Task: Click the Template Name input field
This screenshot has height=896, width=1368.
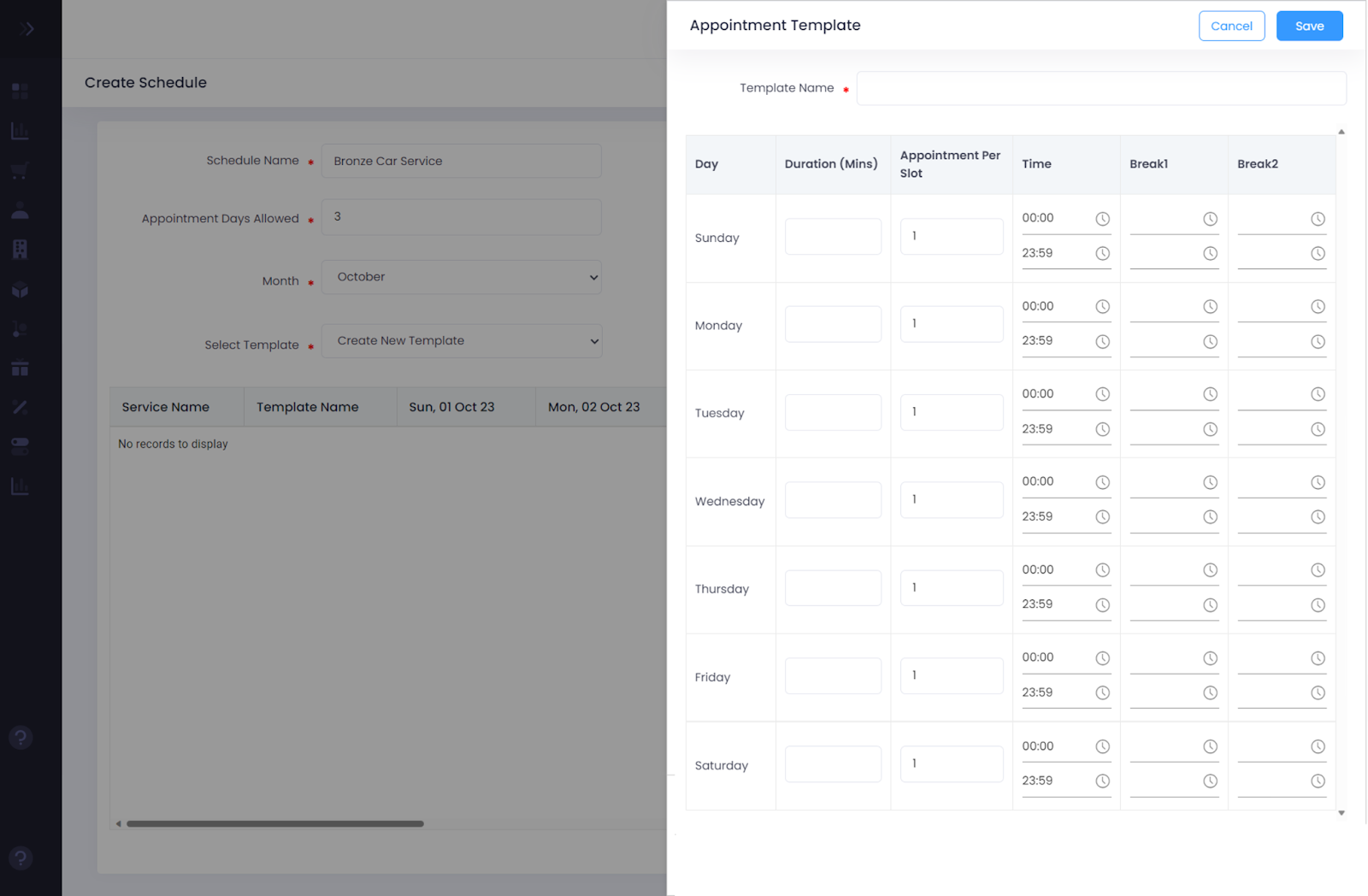Action: point(1101,88)
